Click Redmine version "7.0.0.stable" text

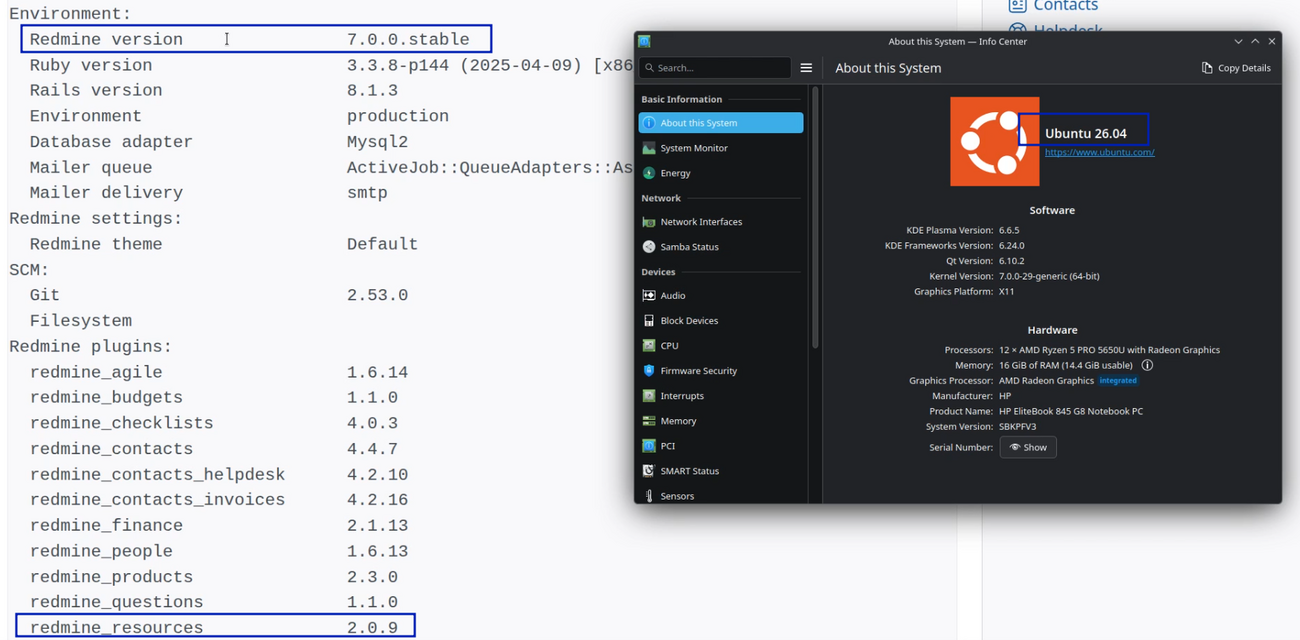point(408,40)
